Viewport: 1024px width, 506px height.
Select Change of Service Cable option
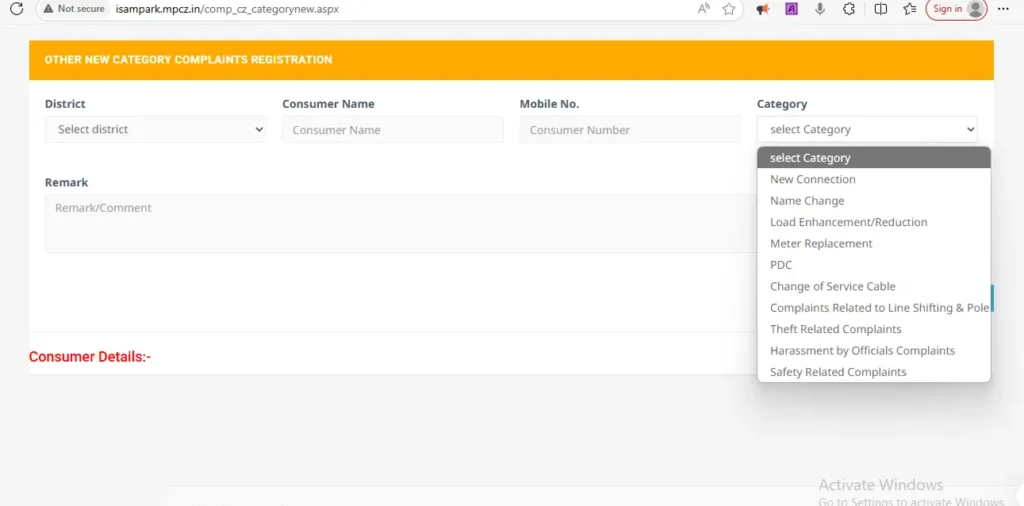pos(874,286)
